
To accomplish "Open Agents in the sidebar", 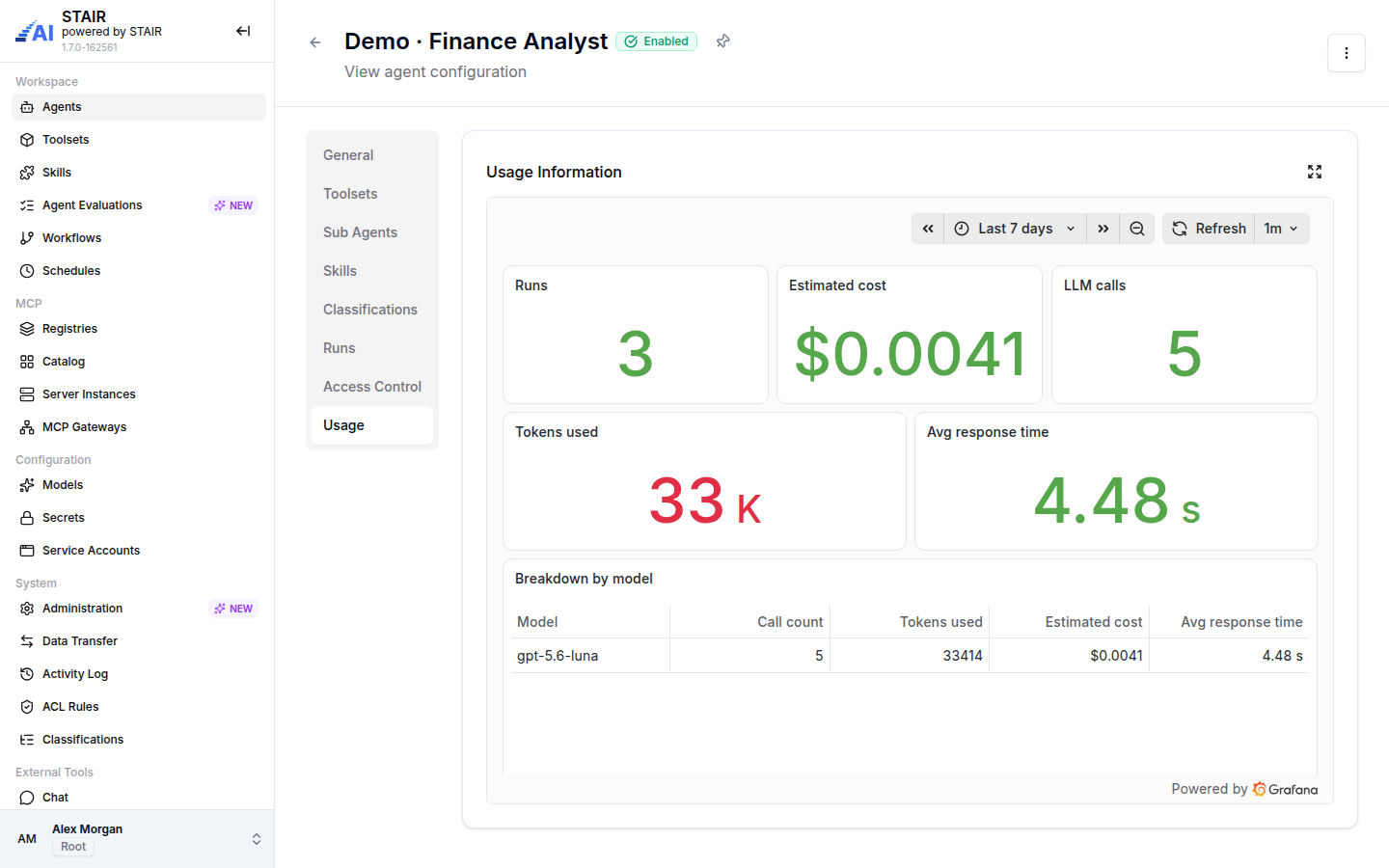I will coord(139,107).
